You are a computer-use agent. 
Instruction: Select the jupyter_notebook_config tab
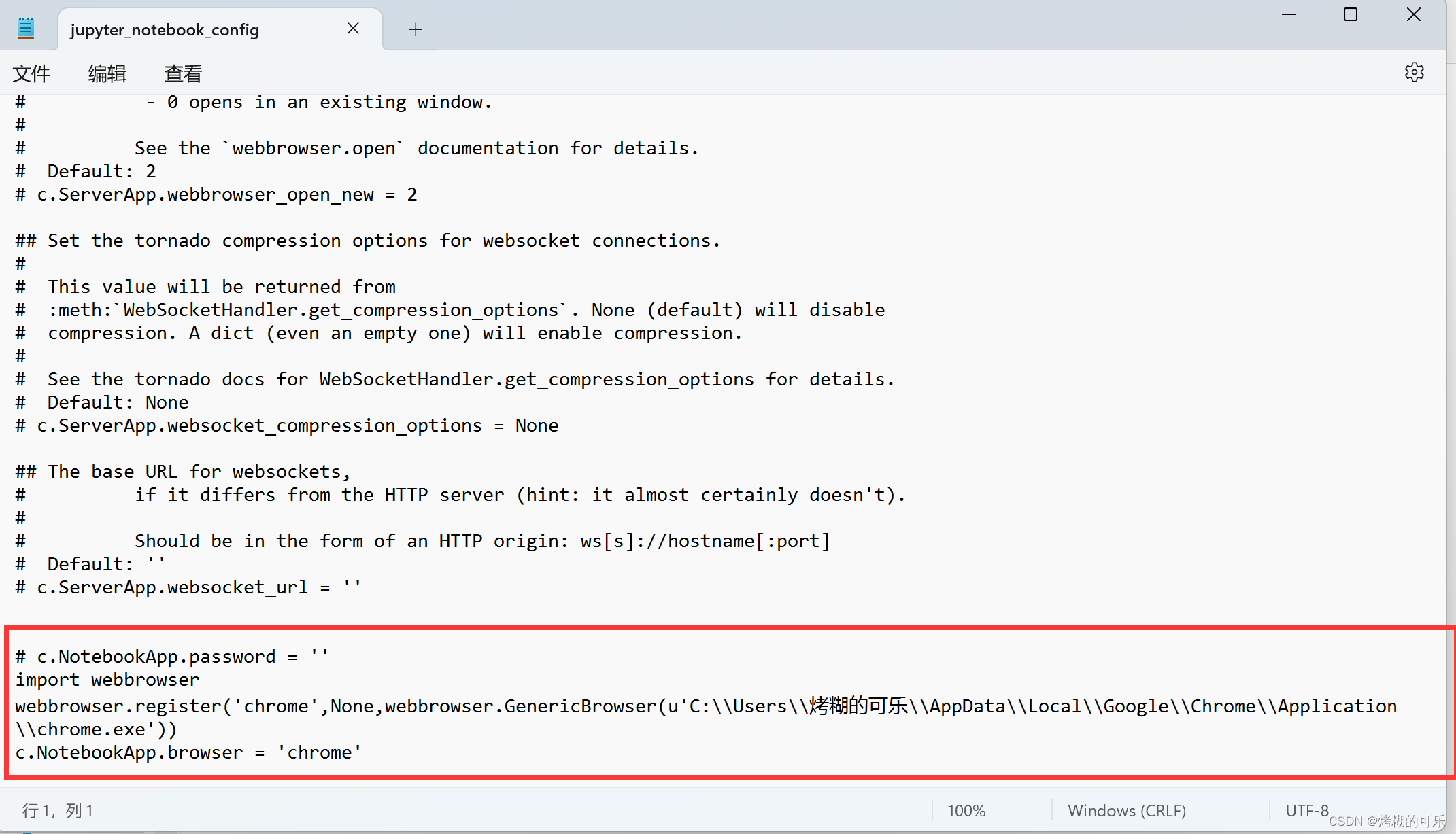click(x=165, y=30)
